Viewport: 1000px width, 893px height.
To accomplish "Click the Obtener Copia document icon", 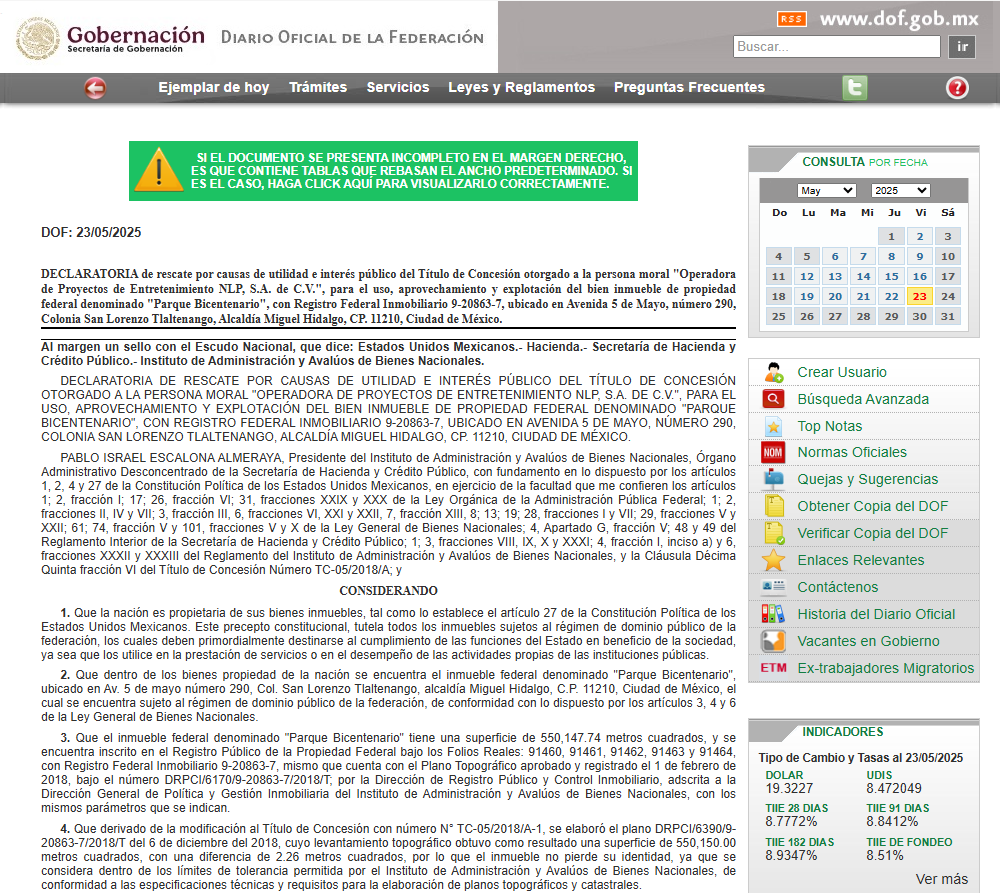I will (x=774, y=506).
